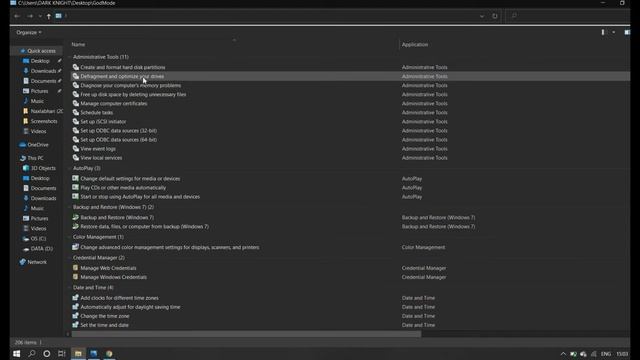Open DATA (D:) drive in sidebar
The width and height of the screenshot is (640, 360).
point(42,249)
